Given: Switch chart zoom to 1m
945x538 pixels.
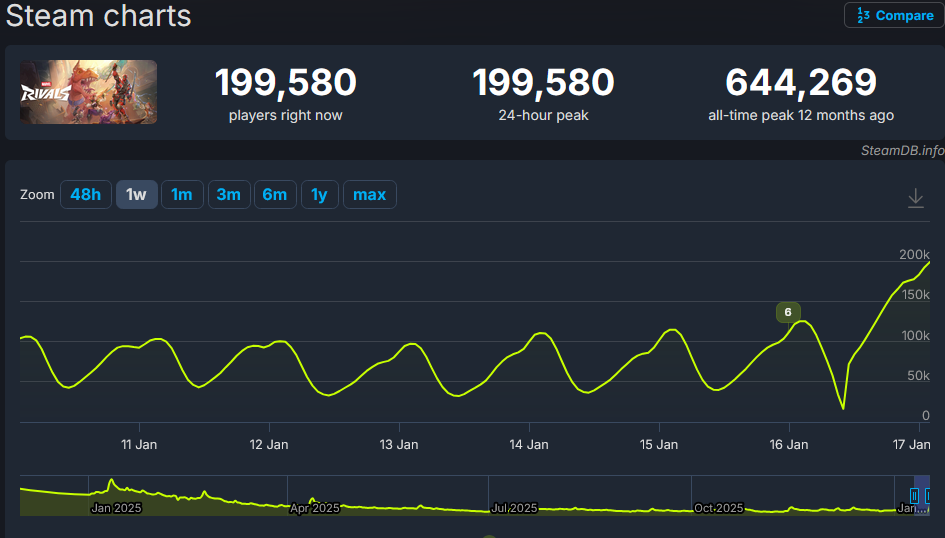Looking at the screenshot, I should click(x=182, y=195).
